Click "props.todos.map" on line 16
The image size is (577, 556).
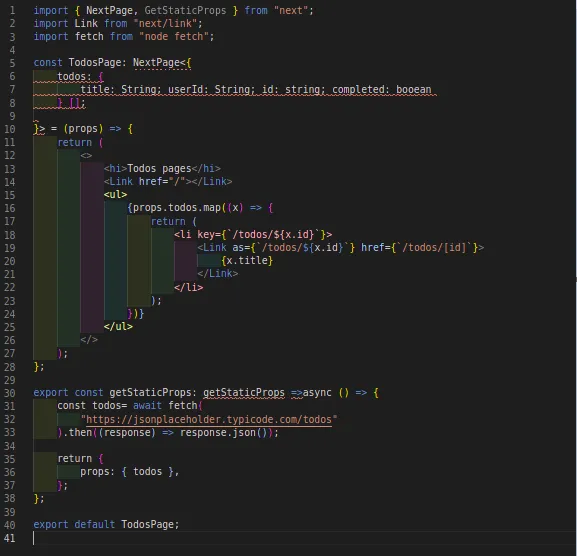pos(177,208)
